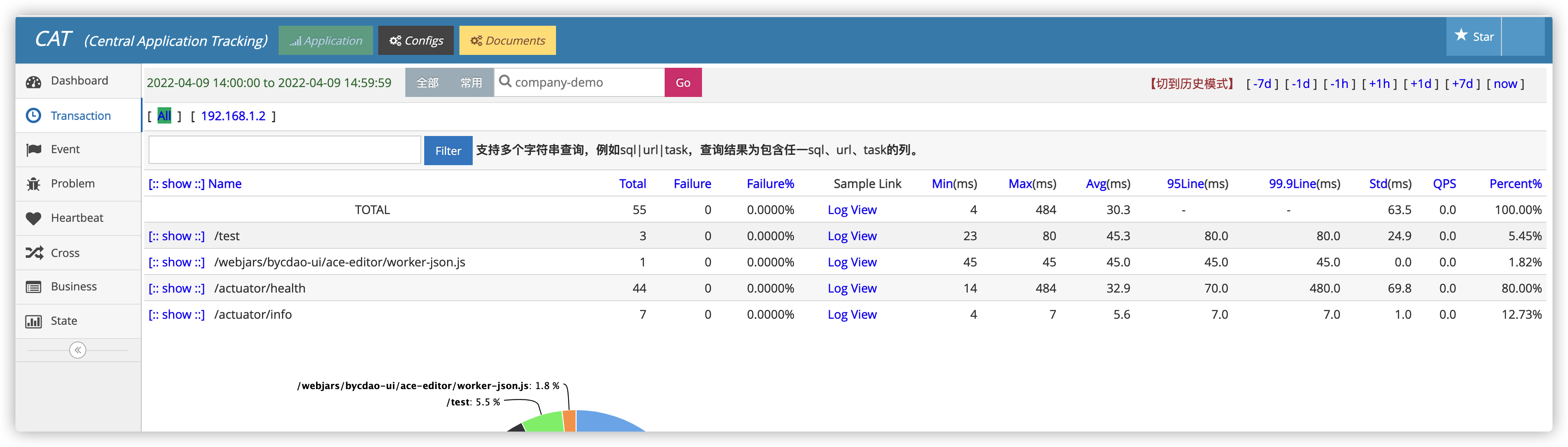1568x447 pixels.
Task: Click the blue Filter button
Action: click(448, 151)
